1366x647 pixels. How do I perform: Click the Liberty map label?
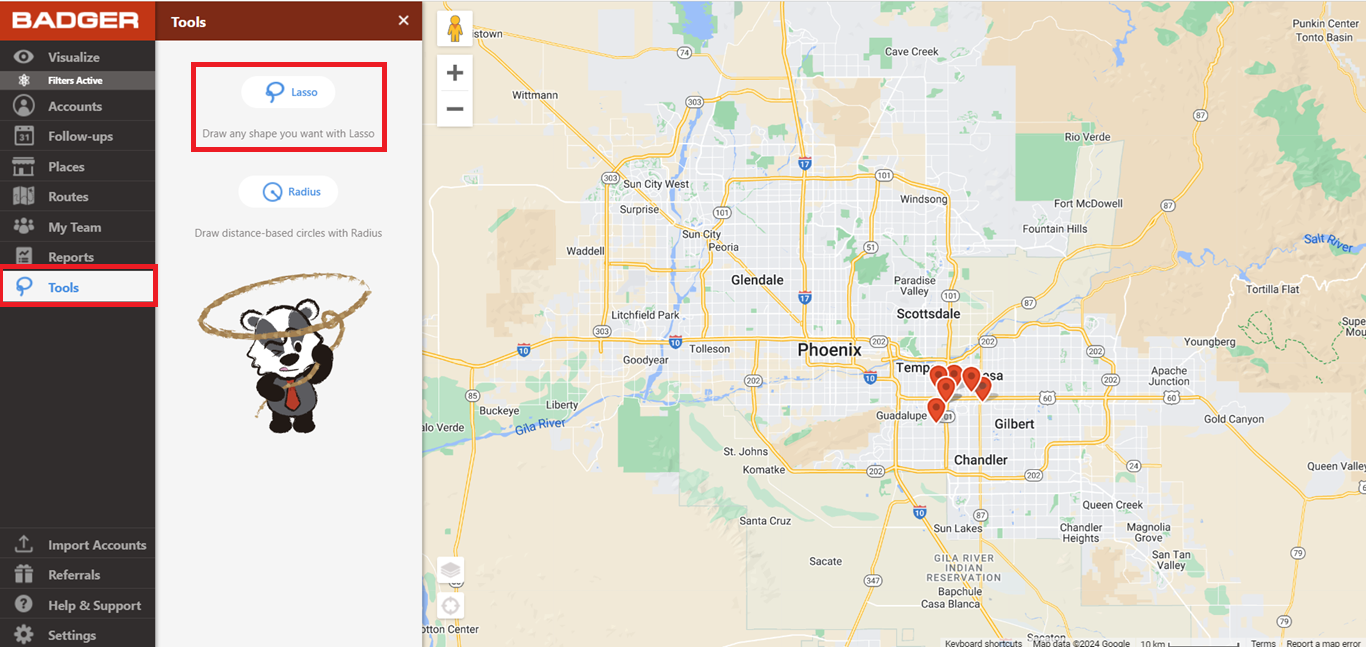(x=562, y=405)
